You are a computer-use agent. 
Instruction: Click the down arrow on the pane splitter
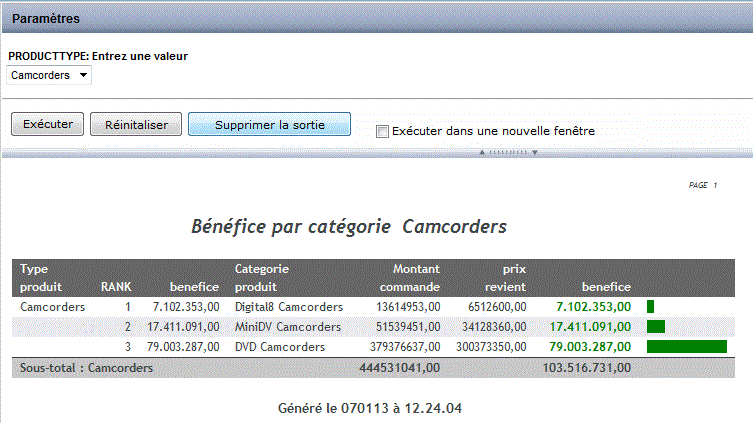click(x=535, y=153)
